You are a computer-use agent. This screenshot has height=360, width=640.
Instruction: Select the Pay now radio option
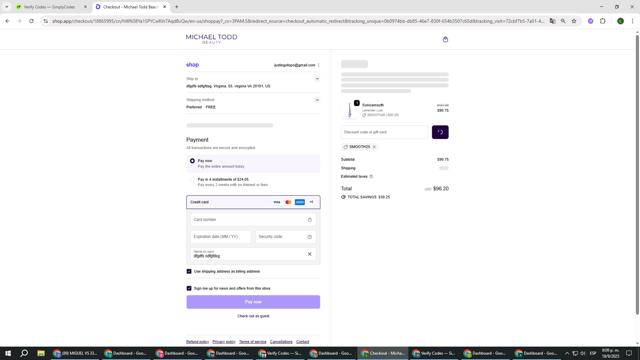[x=192, y=161]
